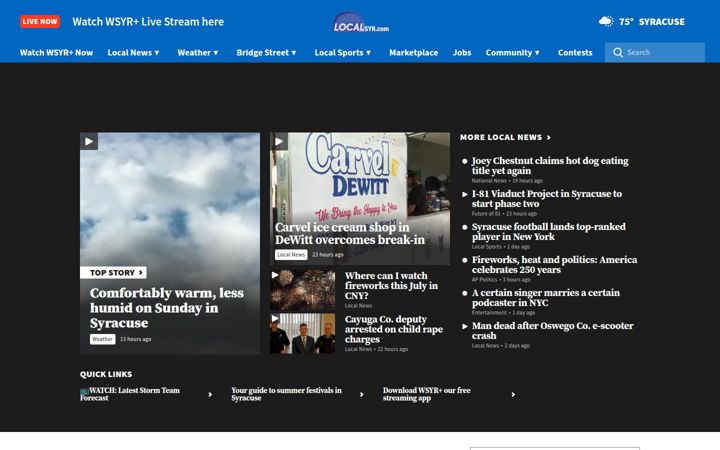The height and width of the screenshot is (450, 720).
Task: Click the LIVE NOW red badge
Action: tap(40, 22)
